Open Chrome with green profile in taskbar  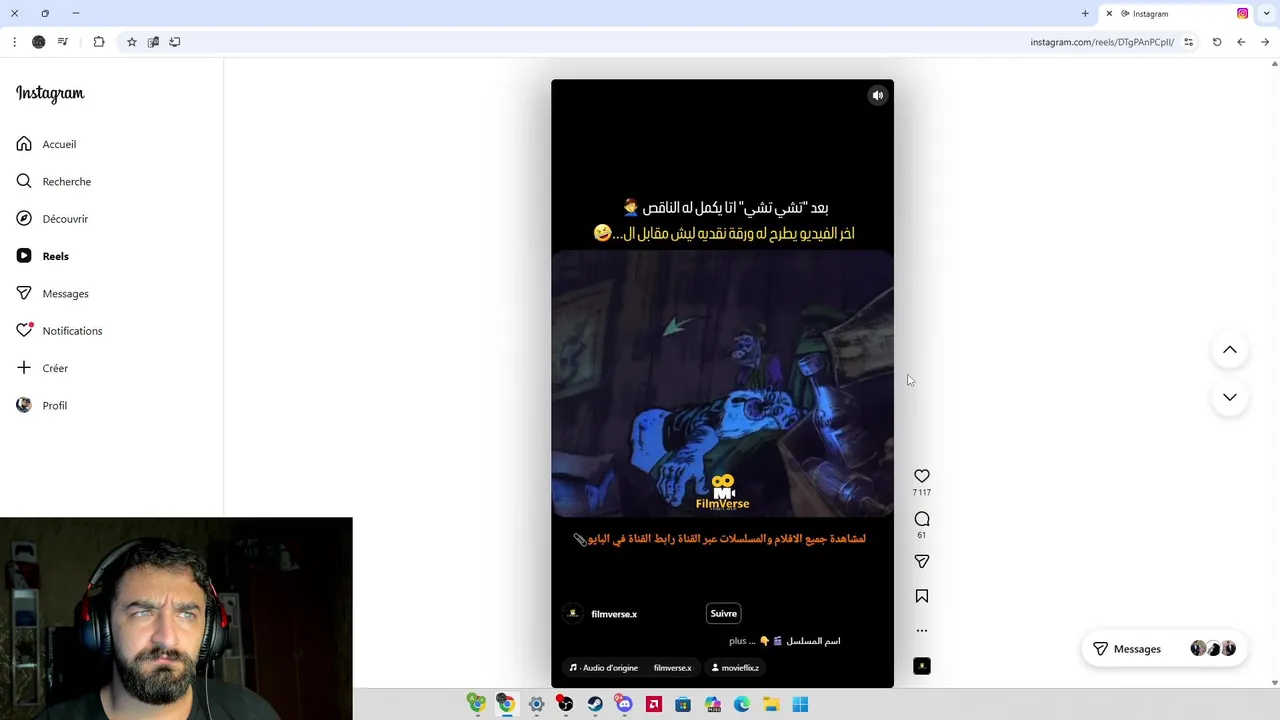pos(477,704)
